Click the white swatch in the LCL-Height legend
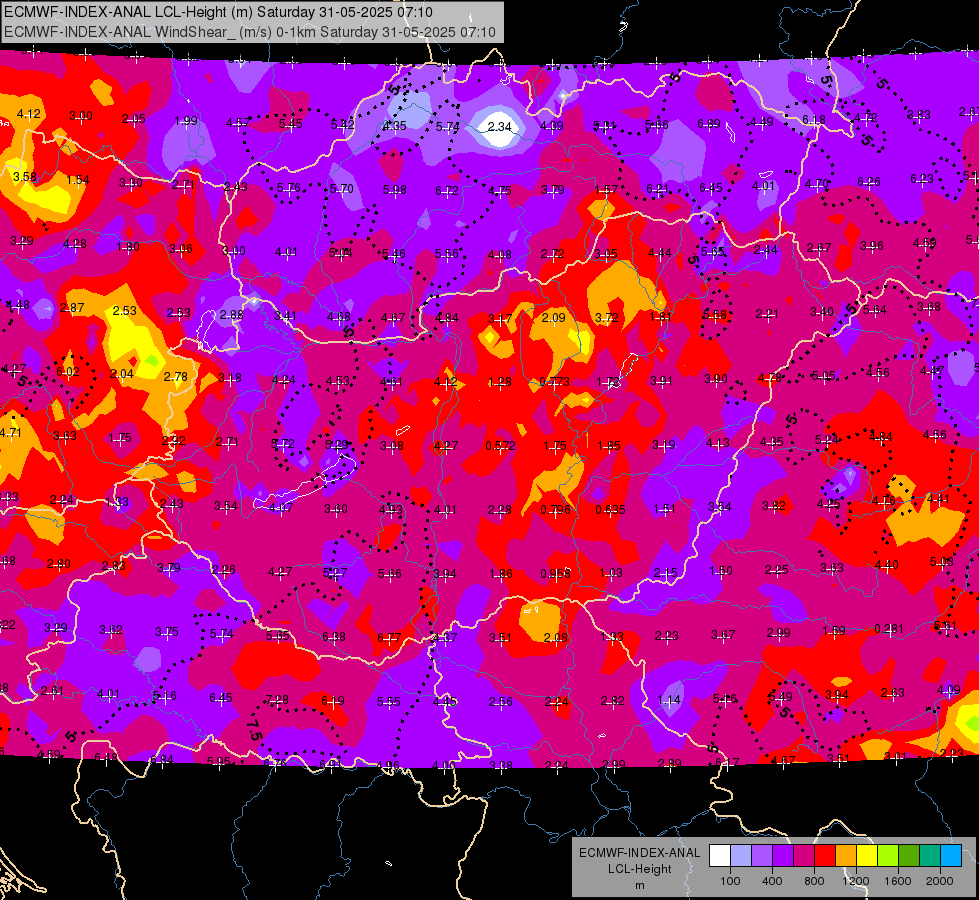This screenshot has height=900, width=979. pos(719,856)
